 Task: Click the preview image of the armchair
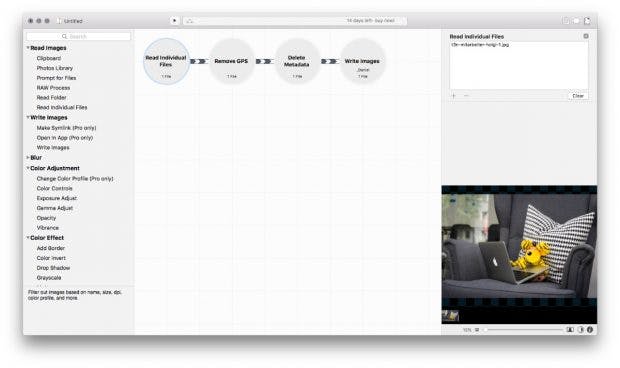pyautogui.click(x=519, y=246)
